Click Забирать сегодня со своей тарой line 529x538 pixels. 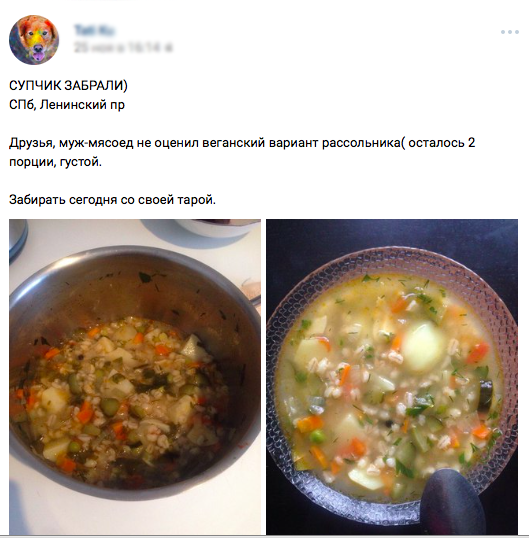click(113, 200)
